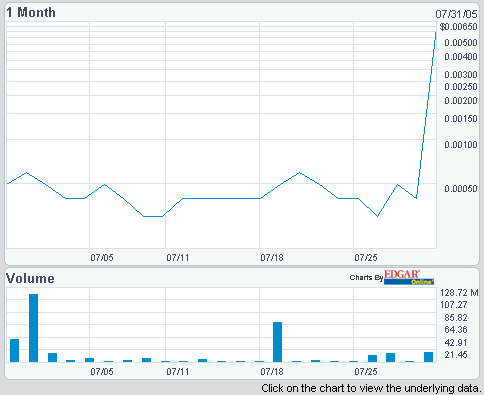Viewport: 484px width, 395px height.
Task: Click the 07/25 label under price chart
Action: [366, 258]
